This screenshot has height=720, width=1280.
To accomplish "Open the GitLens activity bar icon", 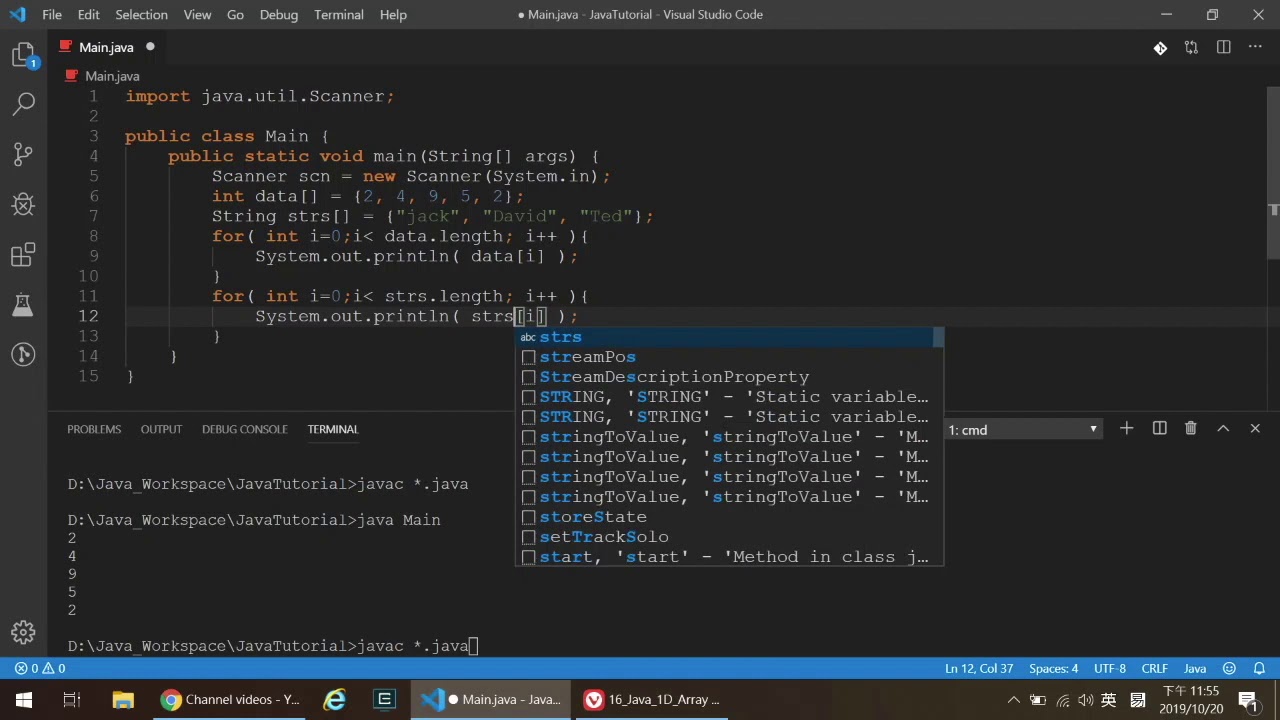I will click(23, 354).
